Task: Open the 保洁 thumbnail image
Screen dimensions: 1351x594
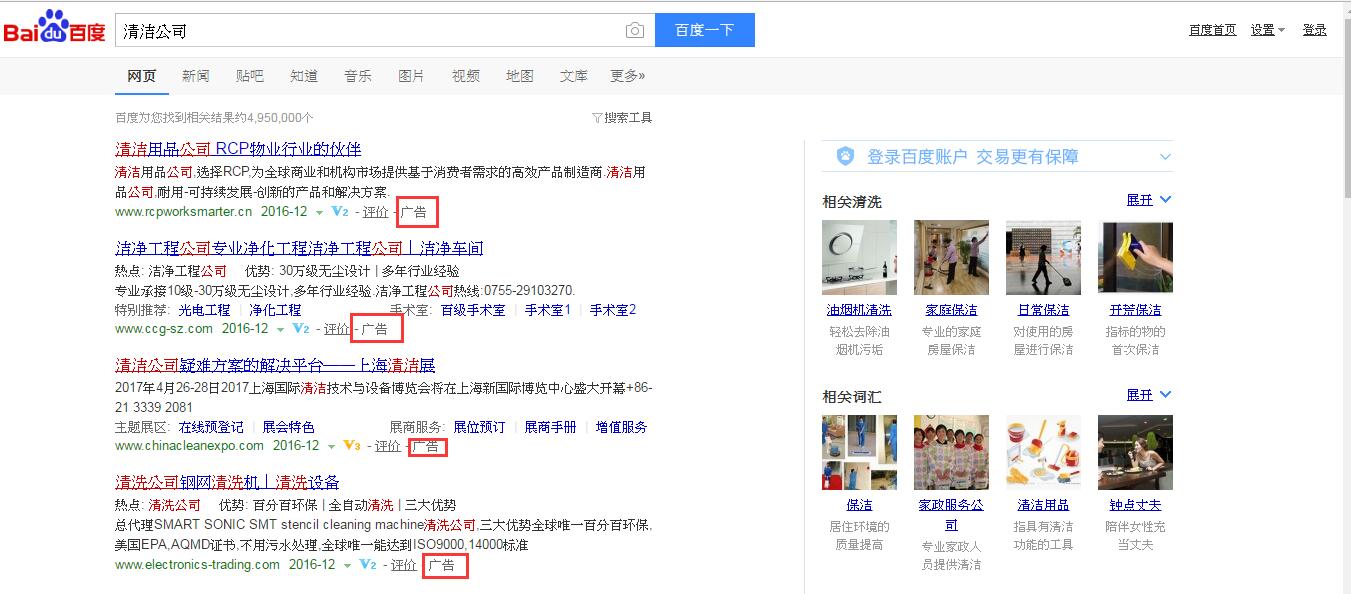Action: click(859, 452)
